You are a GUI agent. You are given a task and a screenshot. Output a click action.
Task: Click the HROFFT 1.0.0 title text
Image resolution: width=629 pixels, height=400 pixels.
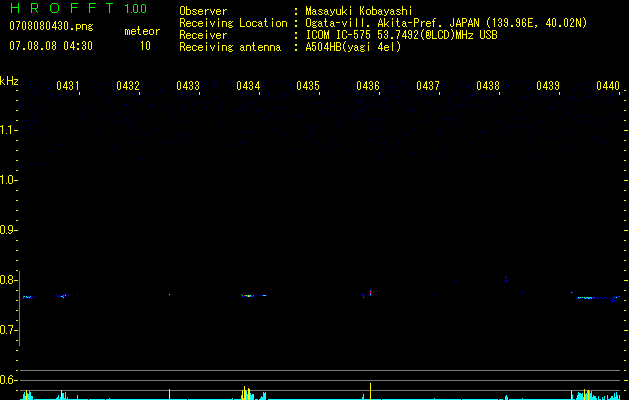78,8
